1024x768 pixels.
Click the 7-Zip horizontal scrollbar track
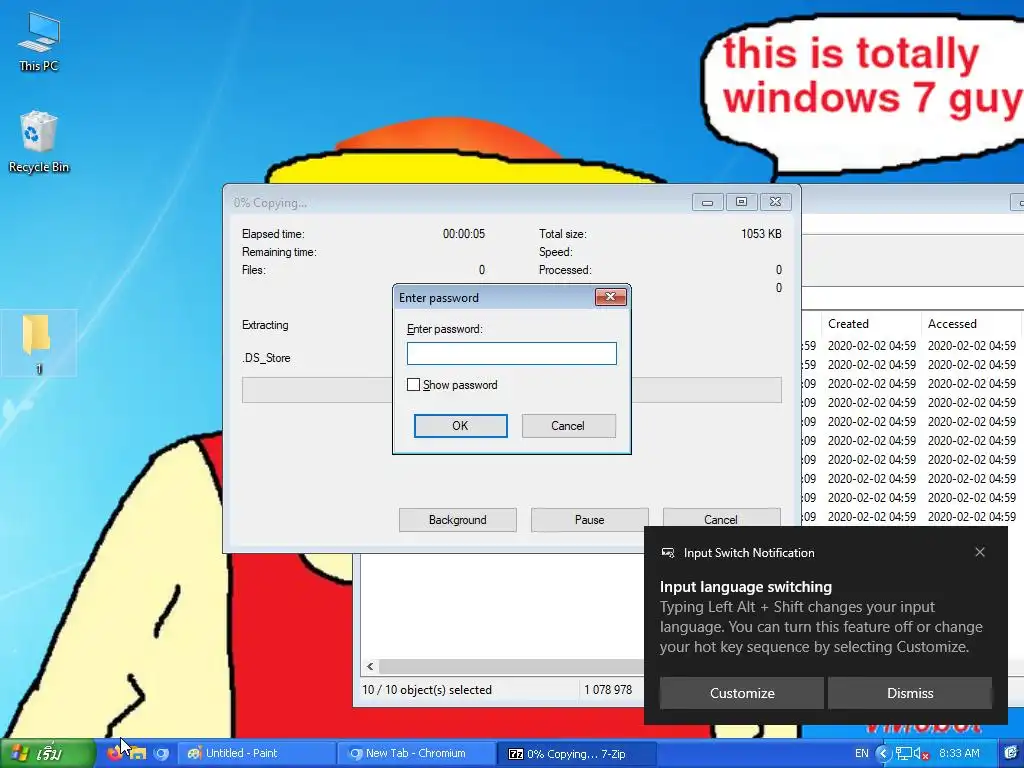coord(511,667)
